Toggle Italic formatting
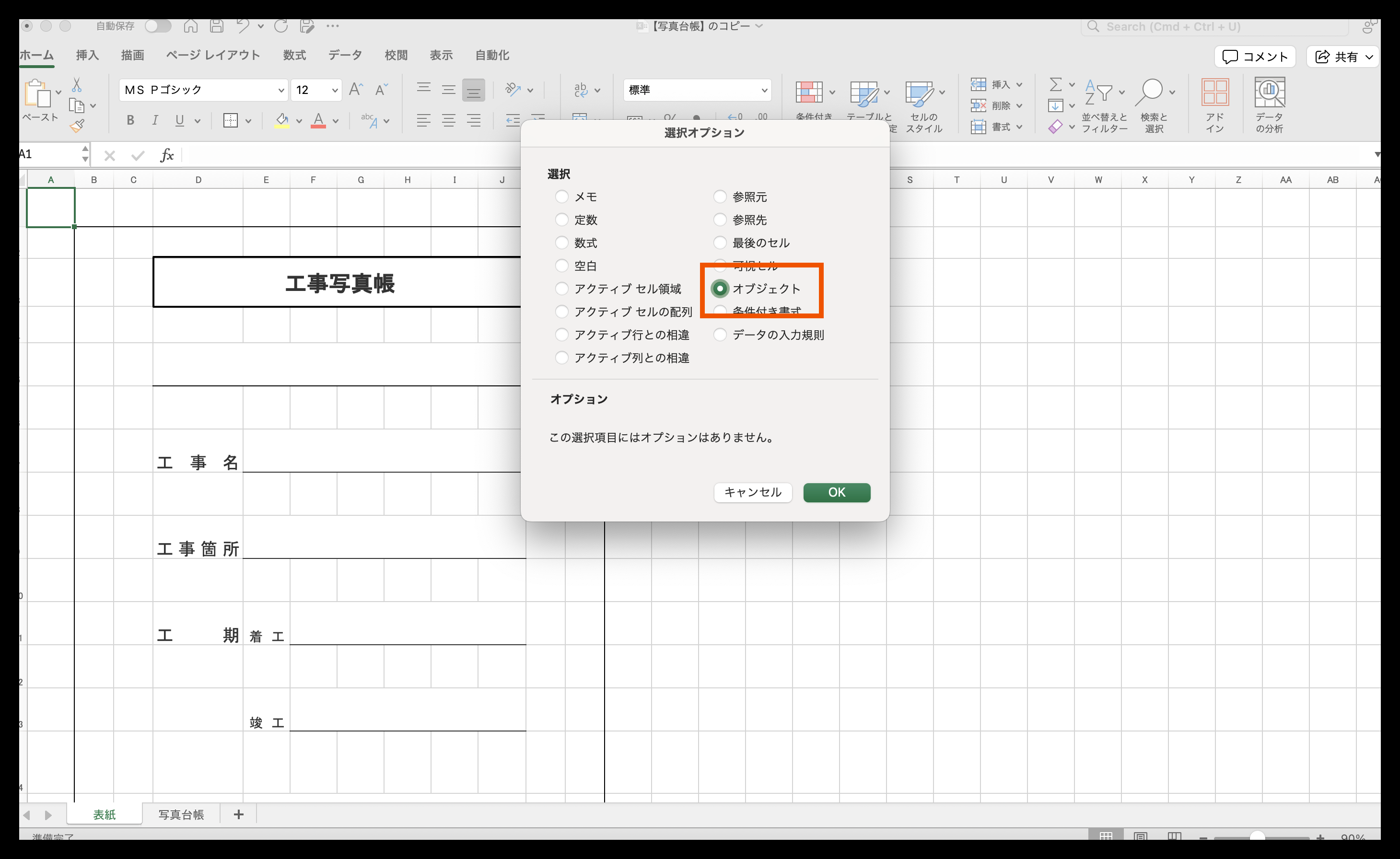 tap(154, 120)
